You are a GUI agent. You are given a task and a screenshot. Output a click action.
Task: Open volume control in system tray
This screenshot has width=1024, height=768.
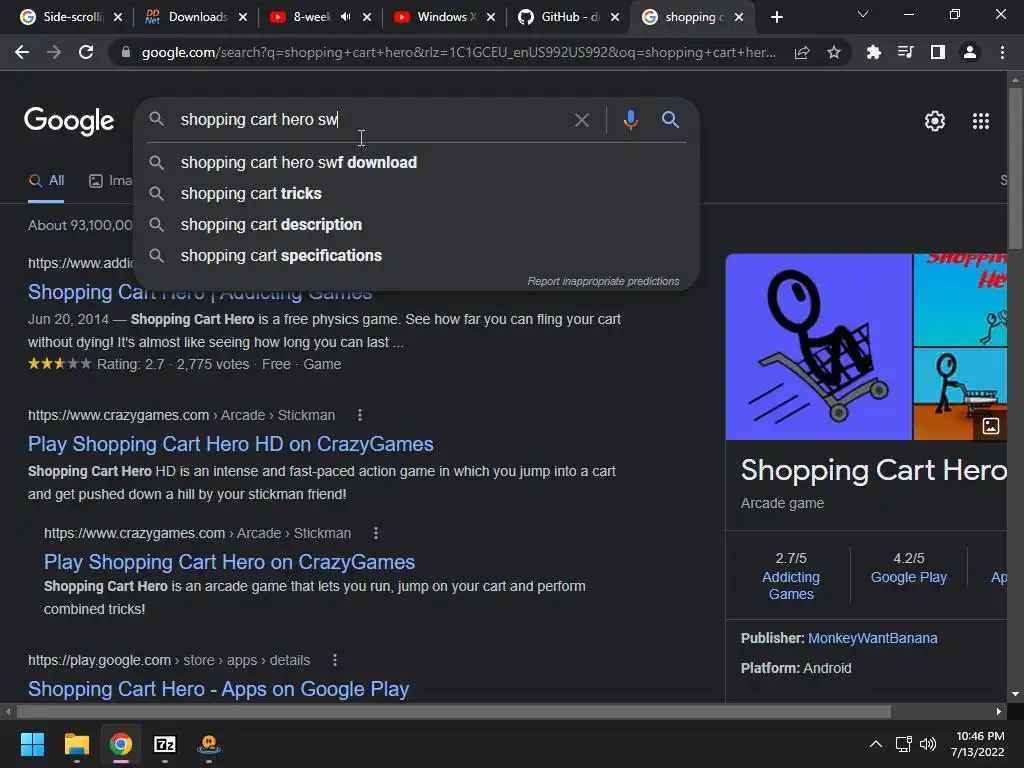click(927, 744)
